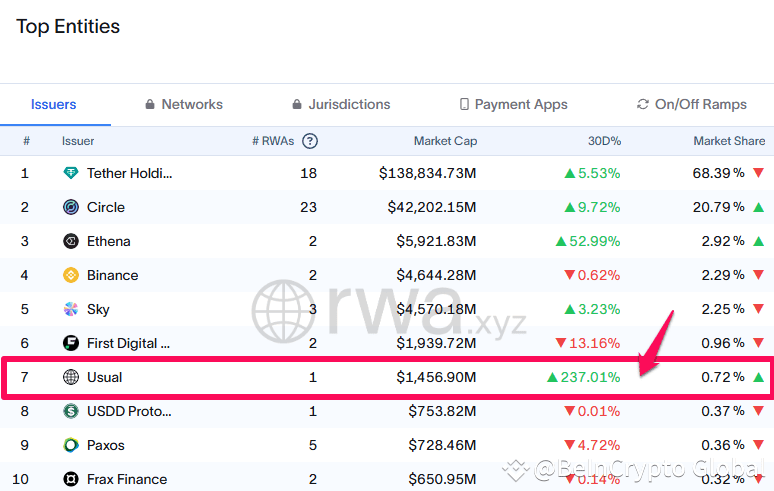Image resolution: width=774 pixels, height=491 pixels.
Task: Click the USDD Protocol green logo icon
Action: [x=71, y=411]
